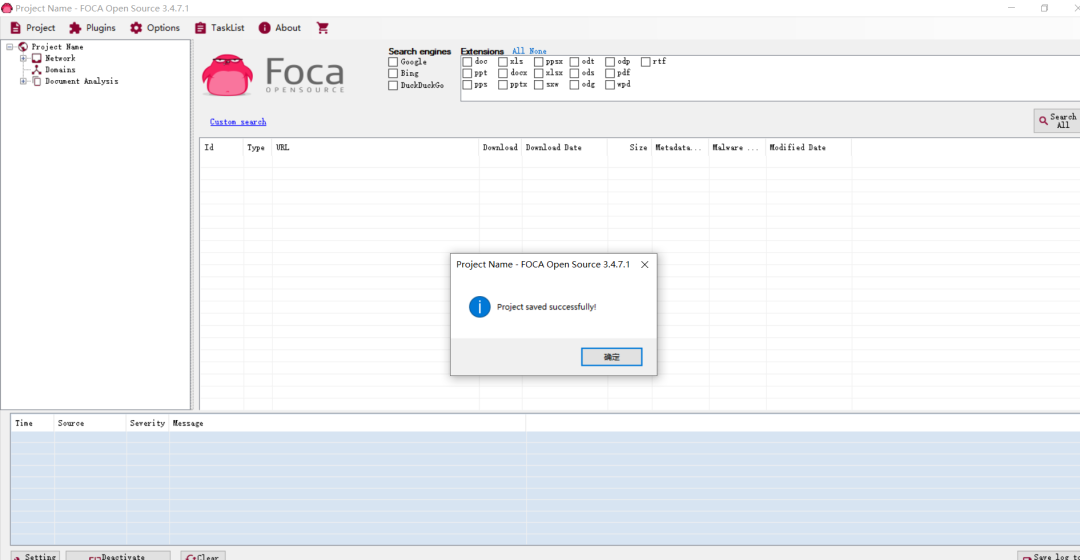Select the Project Name root item
The height and width of the screenshot is (560, 1080).
pyautogui.click(x=57, y=47)
